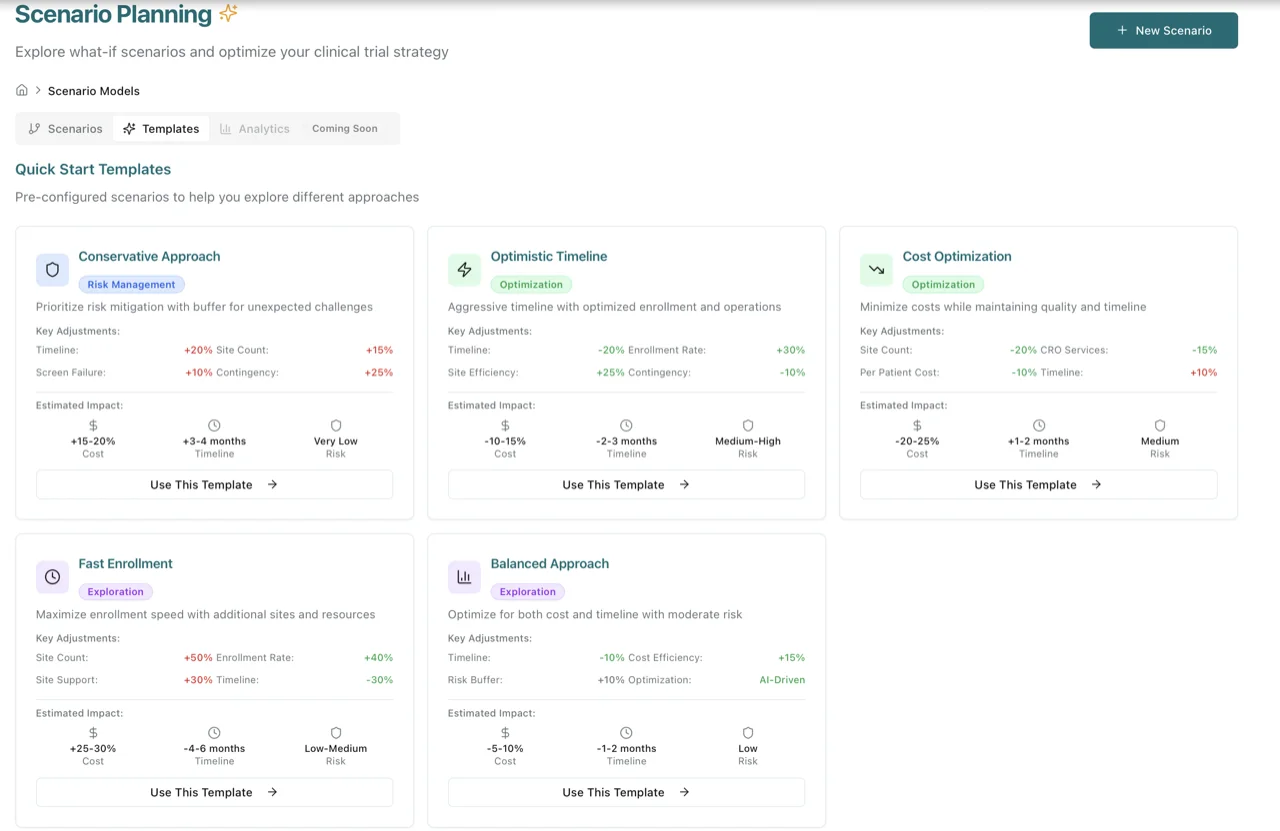
Task: Use the Fast Enrollment template
Action: [x=214, y=792]
